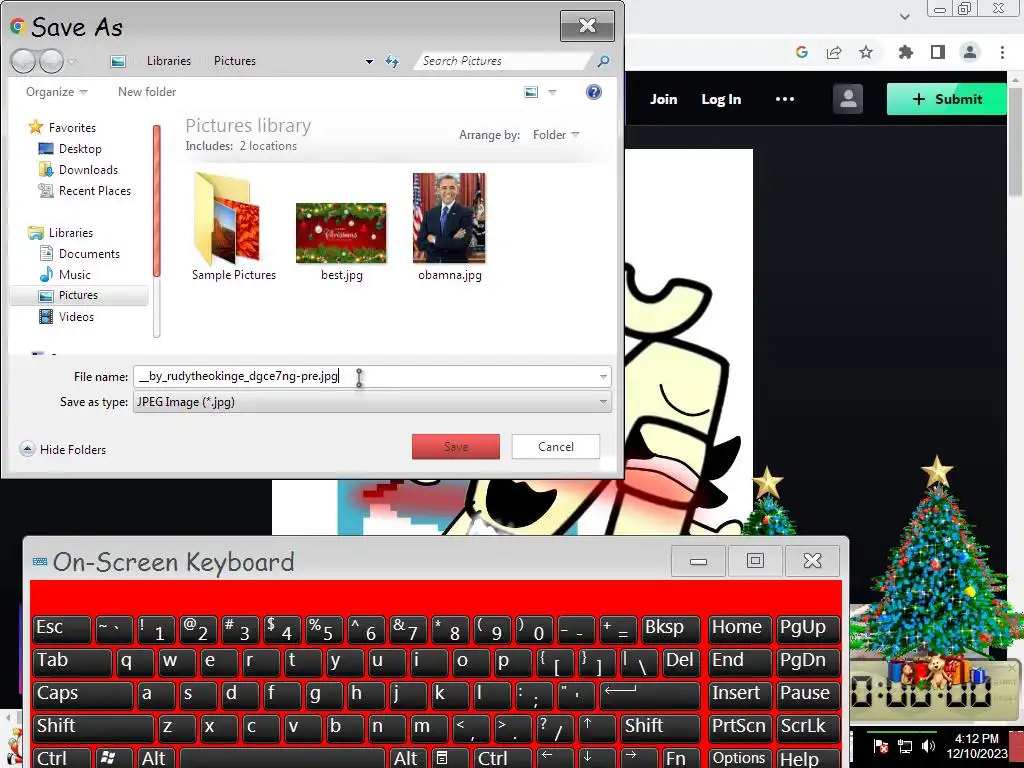This screenshot has width=1024, height=768.
Task: Open the view options dropdown arrow
Action: click(552, 92)
